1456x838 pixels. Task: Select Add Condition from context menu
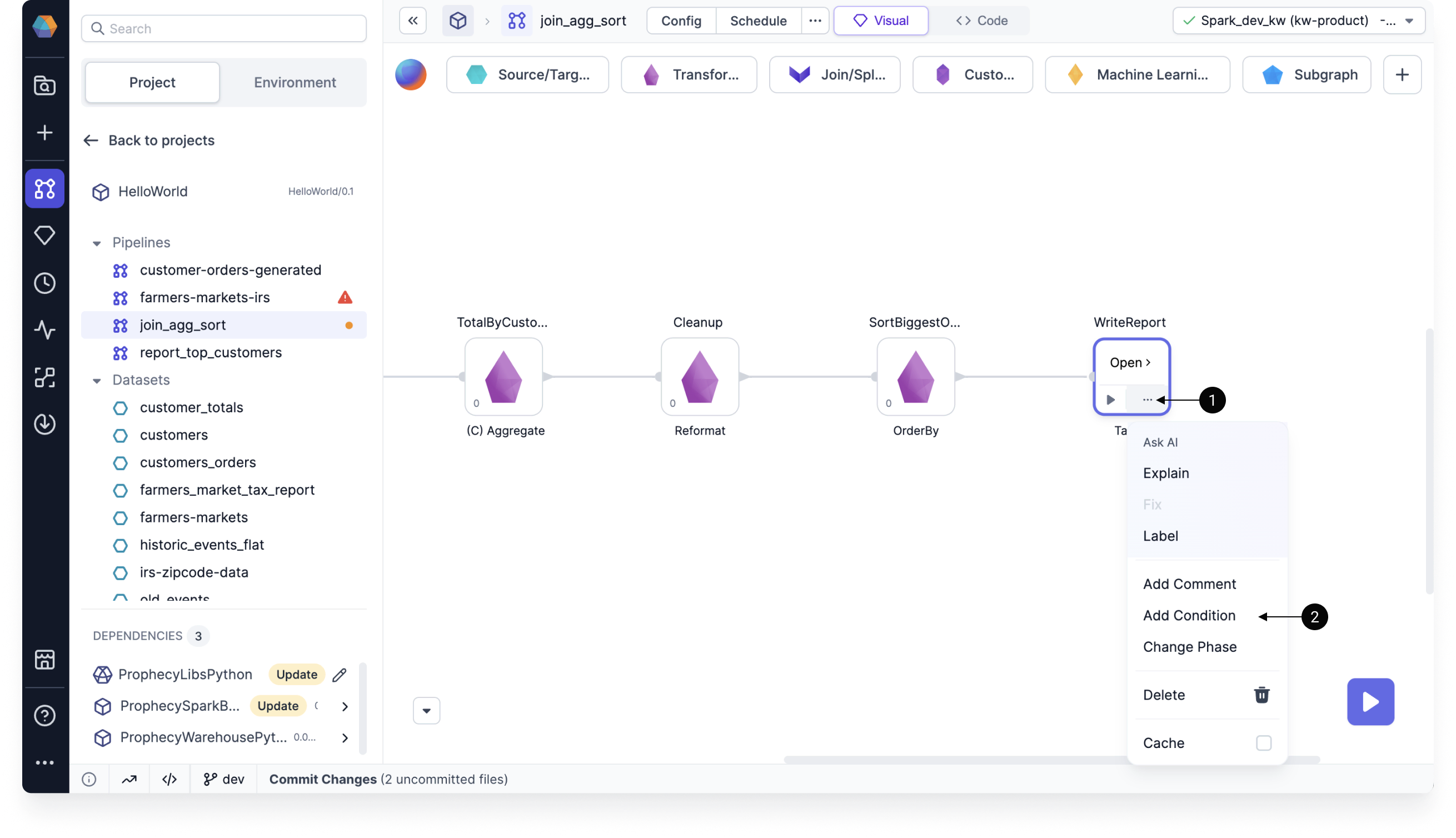click(x=1189, y=615)
